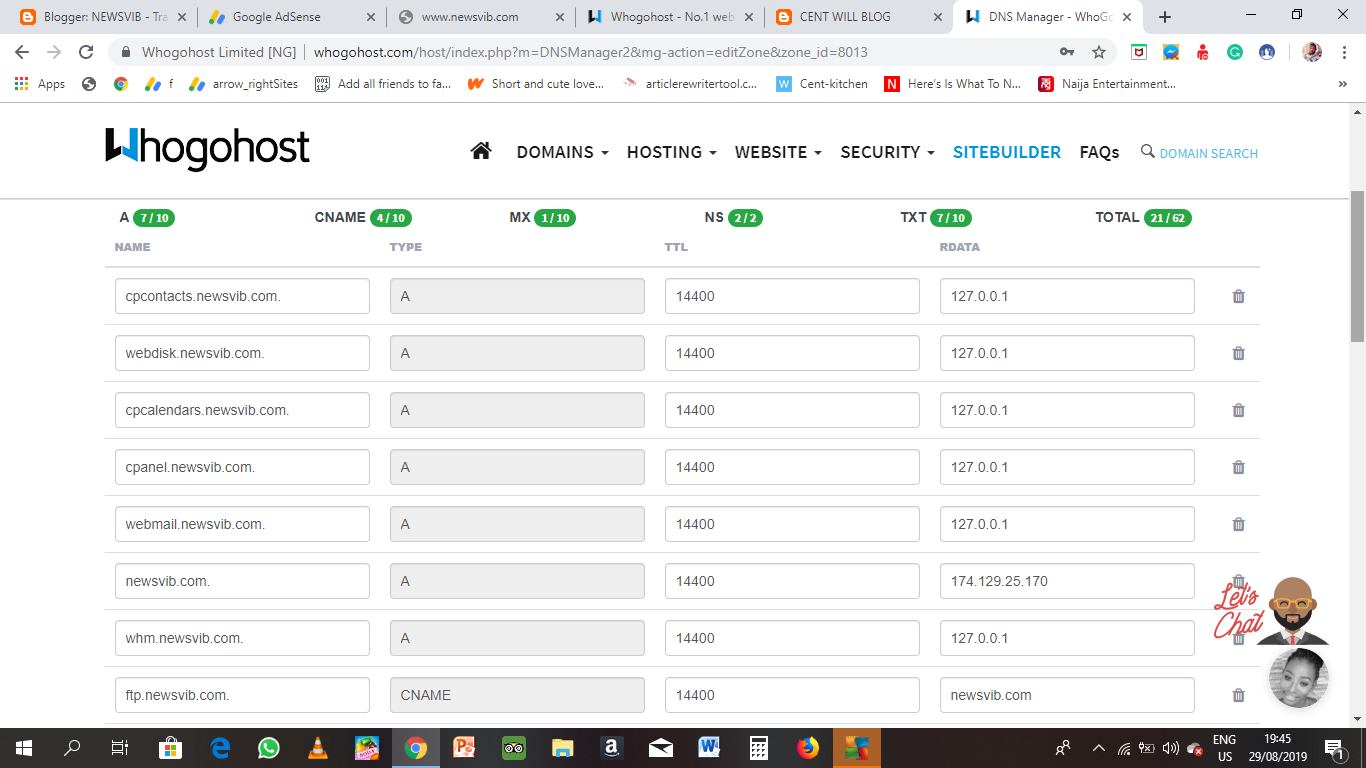
Task: Expand the DOMAINS menu
Action: pyautogui.click(x=562, y=152)
